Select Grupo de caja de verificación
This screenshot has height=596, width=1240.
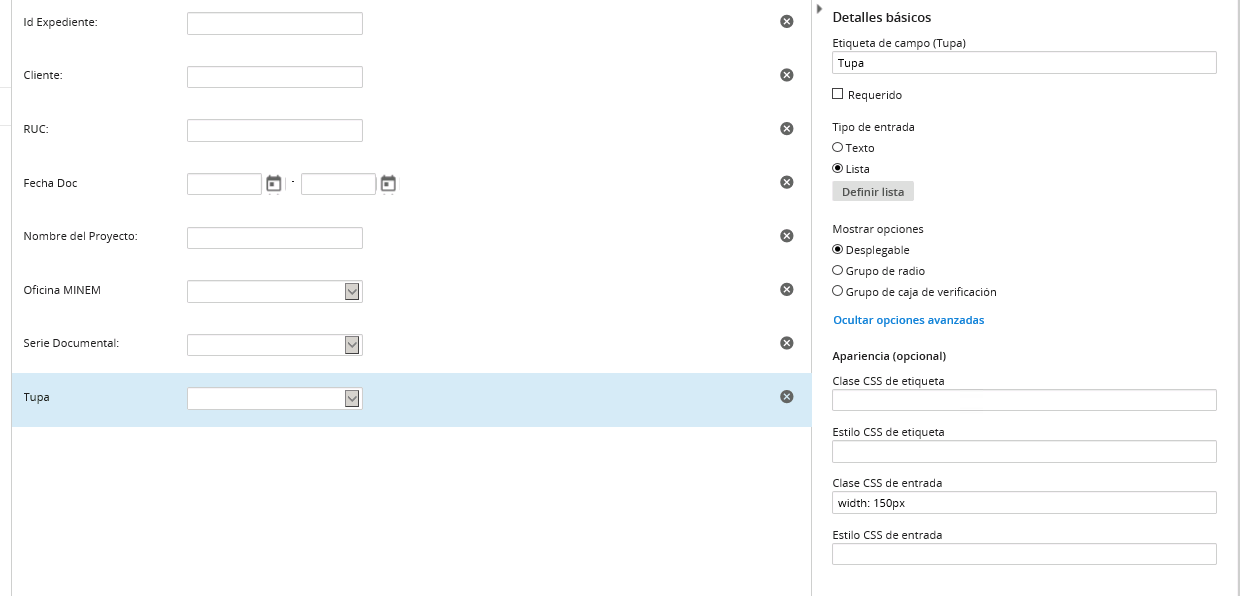pyautogui.click(x=838, y=291)
